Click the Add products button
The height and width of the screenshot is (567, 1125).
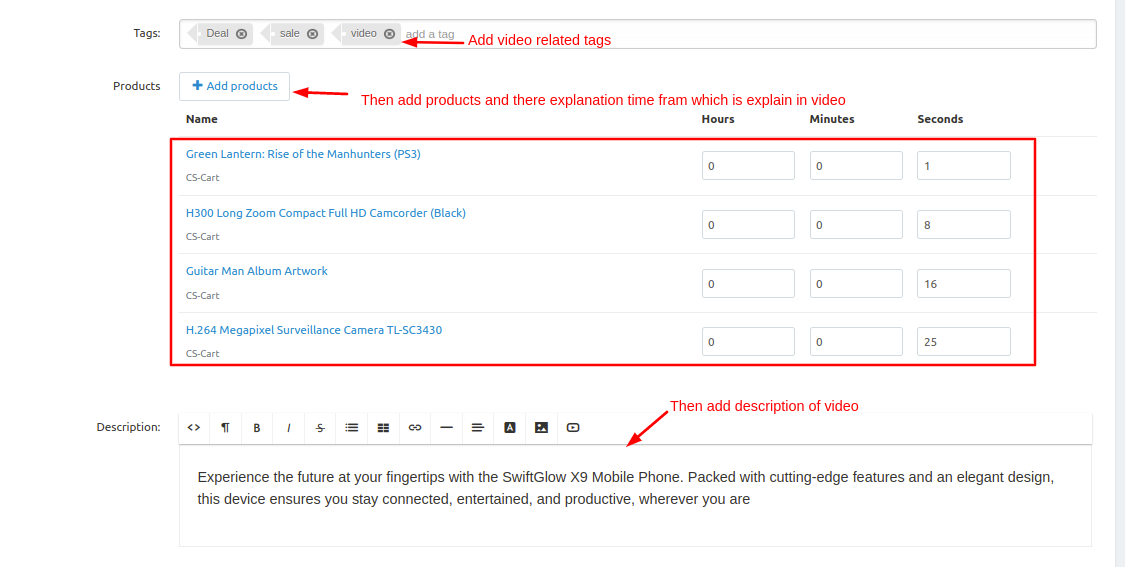coord(235,86)
